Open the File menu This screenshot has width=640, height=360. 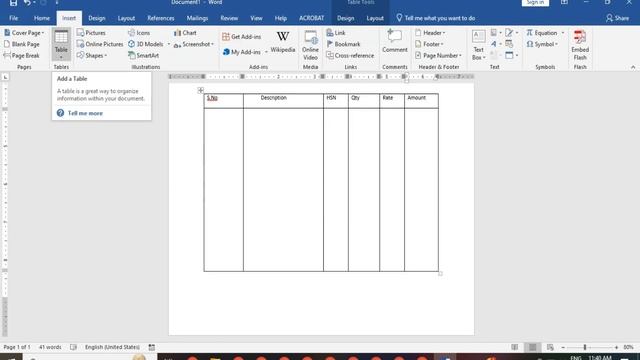pyautogui.click(x=13, y=18)
